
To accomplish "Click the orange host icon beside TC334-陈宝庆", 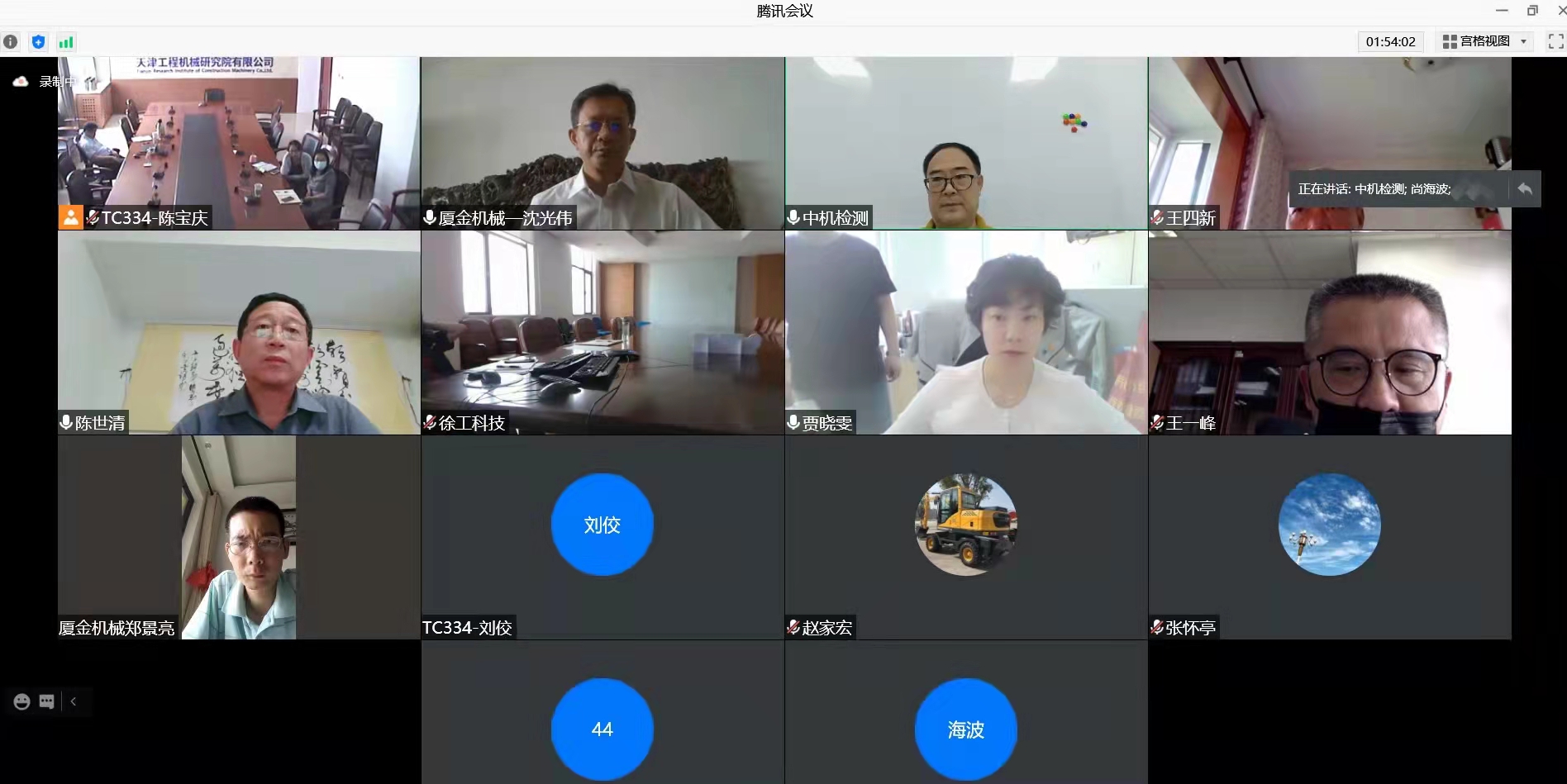I will (70, 217).
